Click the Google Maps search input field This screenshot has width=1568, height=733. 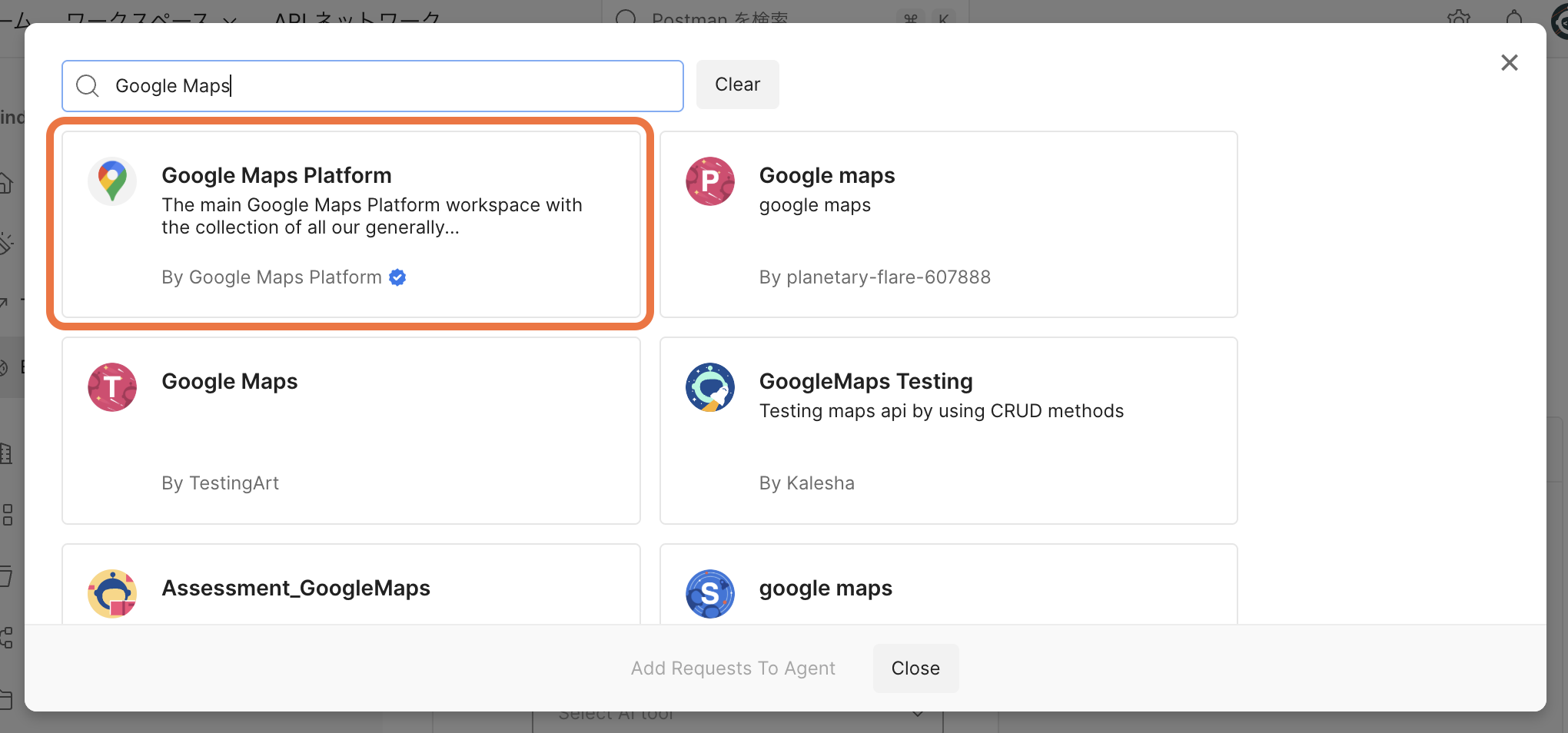372,85
